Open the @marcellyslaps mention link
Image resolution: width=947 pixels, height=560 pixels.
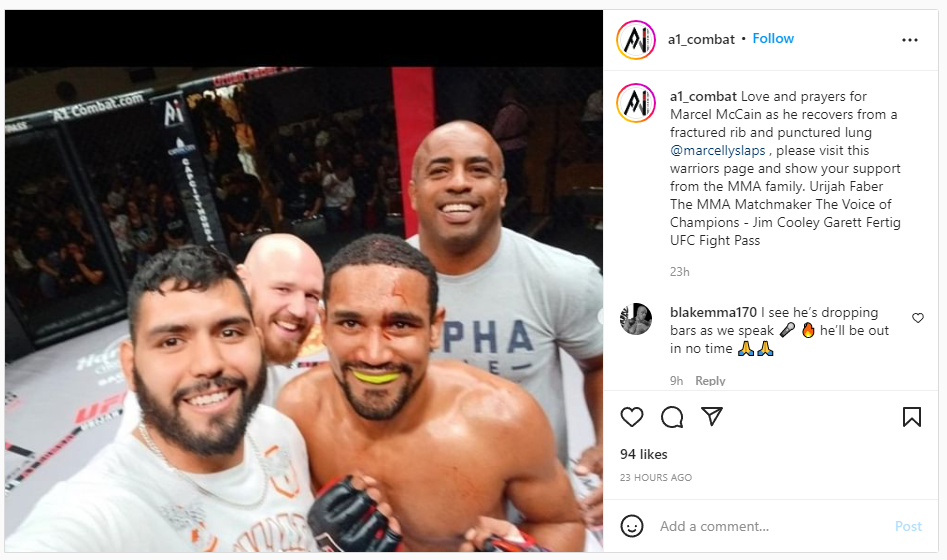[x=717, y=150]
